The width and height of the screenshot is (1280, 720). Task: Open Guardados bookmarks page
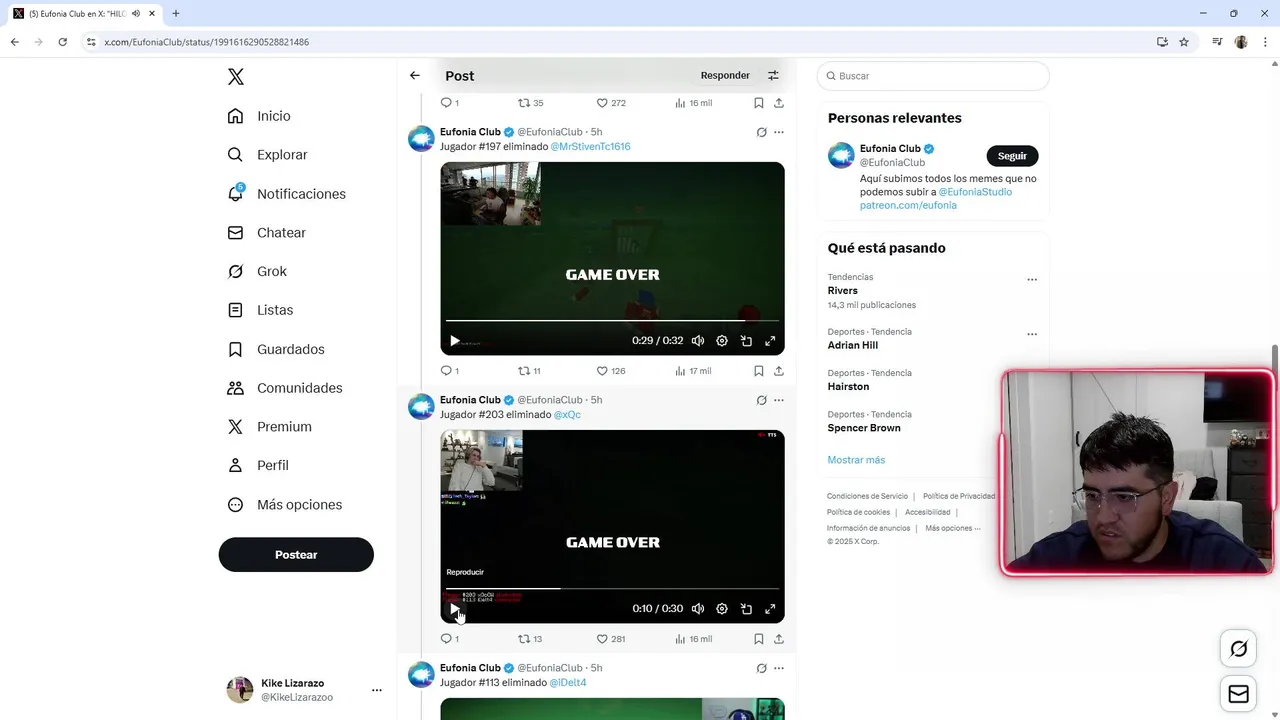pos(276,349)
